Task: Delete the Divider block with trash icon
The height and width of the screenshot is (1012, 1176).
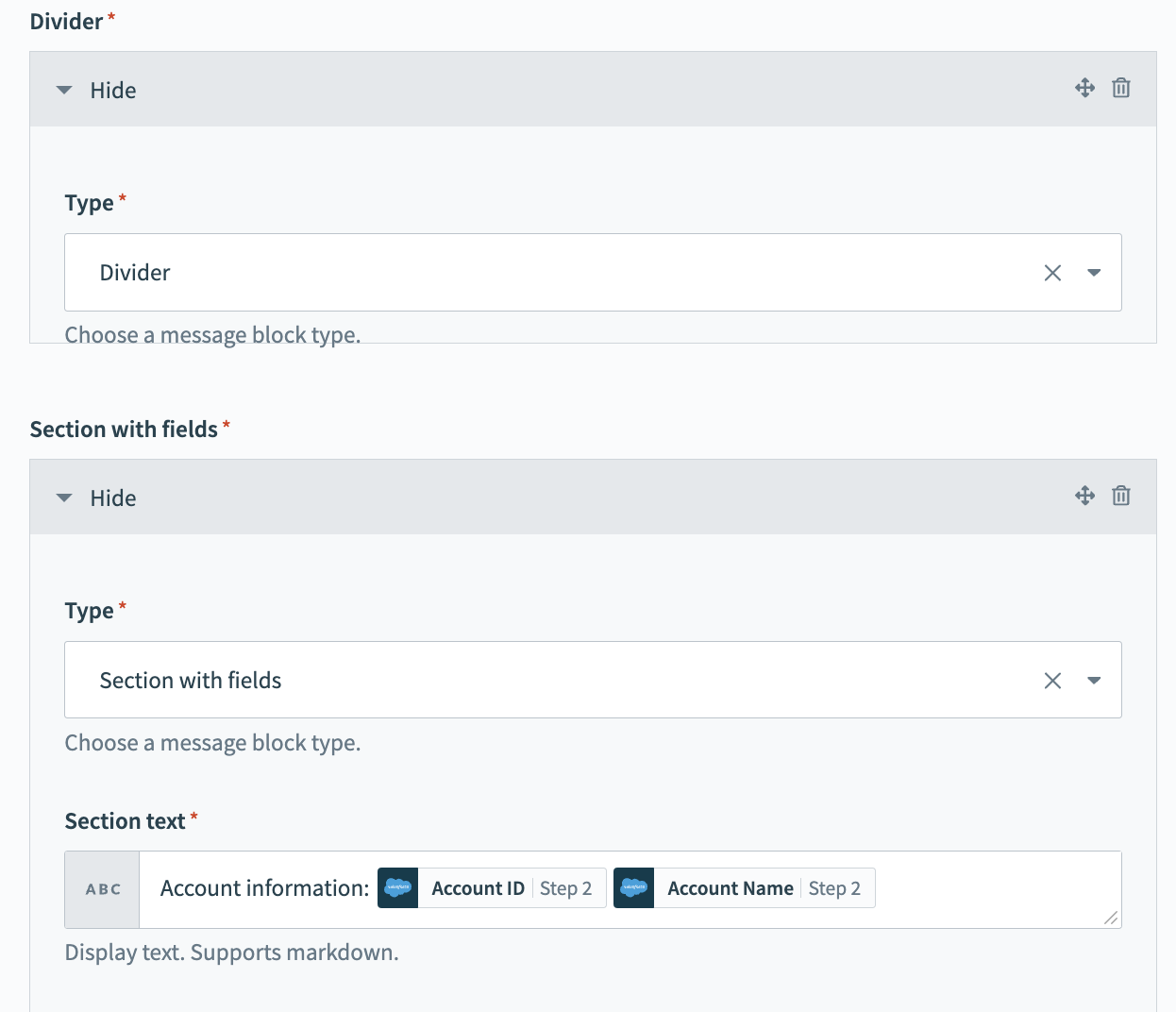Action: (x=1120, y=88)
